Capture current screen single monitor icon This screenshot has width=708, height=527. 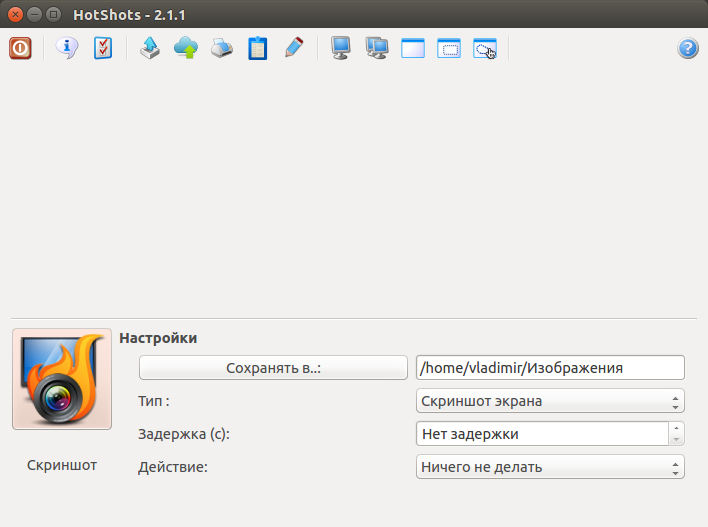click(341, 48)
